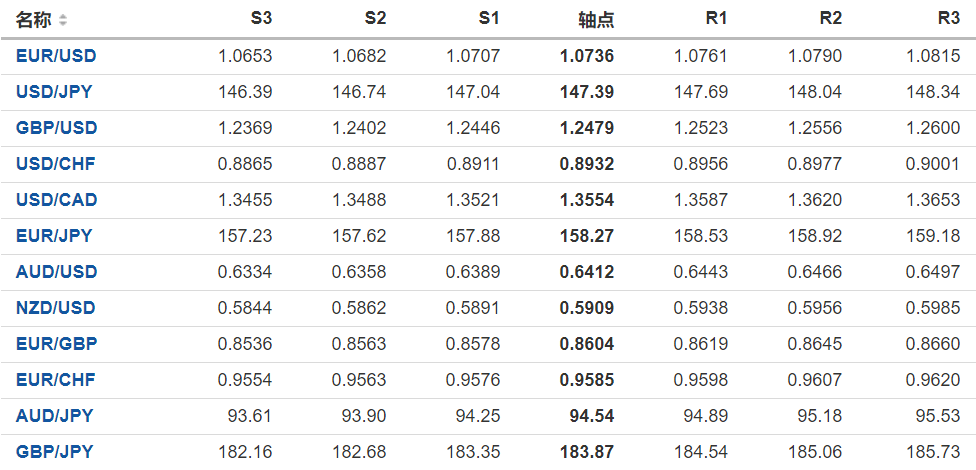
Task: Click the USD/JPY S1 value 147.04
Action: pyautogui.click(x=477, y=92)
